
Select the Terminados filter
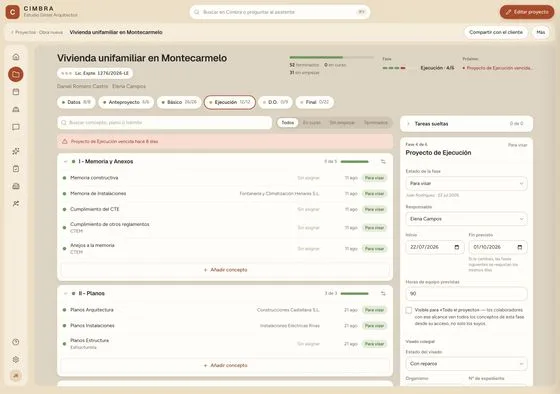pos(375,123)
